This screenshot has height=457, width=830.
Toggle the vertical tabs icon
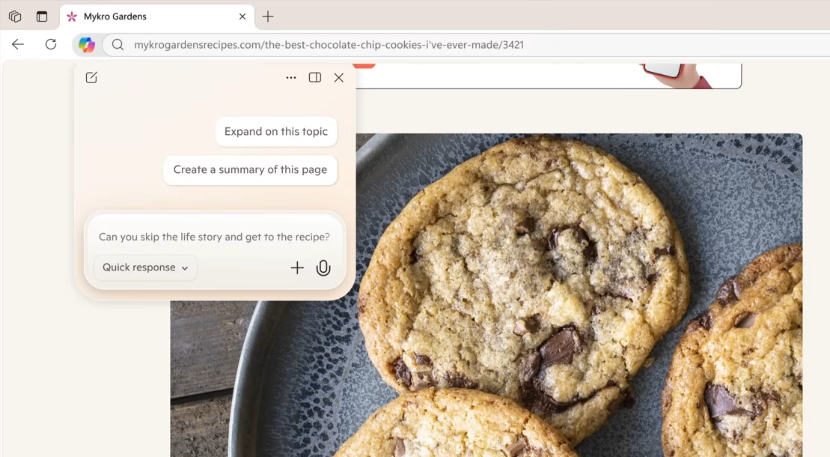(x=42, y=16)
